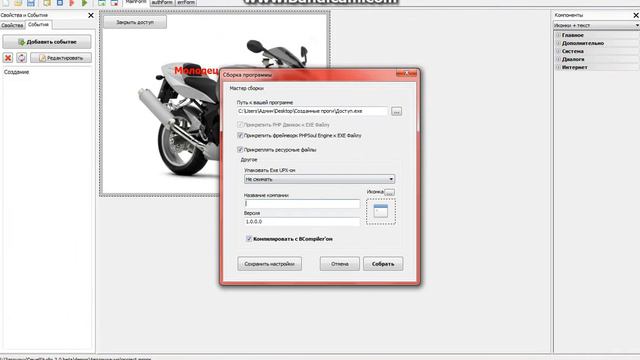Screen dimensions: 640x360
Task: Open the authForm tab
Action: click(162, 2)
